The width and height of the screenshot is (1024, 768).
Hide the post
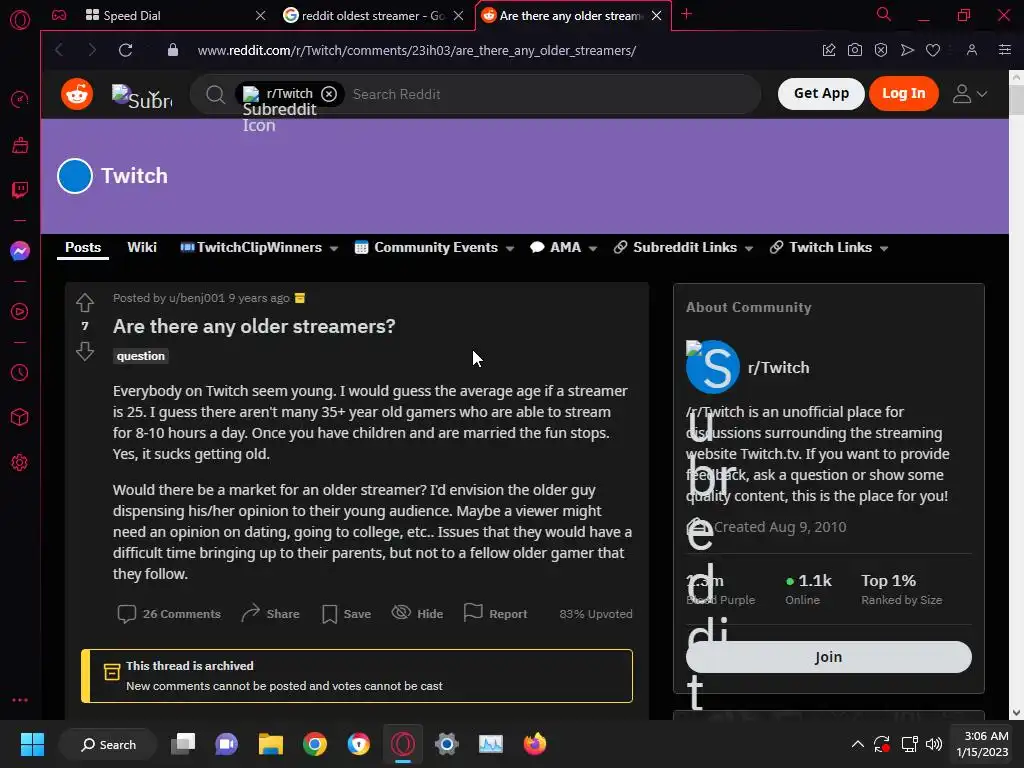(417, 614)
